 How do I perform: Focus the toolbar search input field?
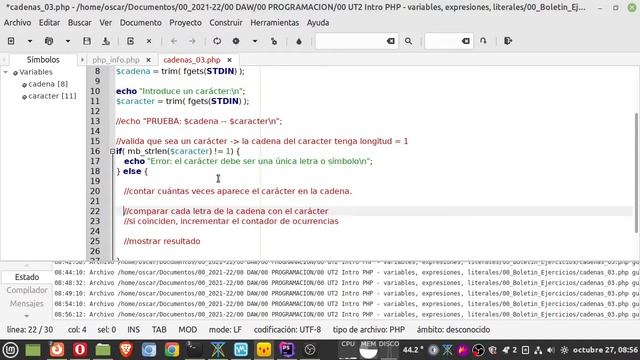click(x=351, y=41)
